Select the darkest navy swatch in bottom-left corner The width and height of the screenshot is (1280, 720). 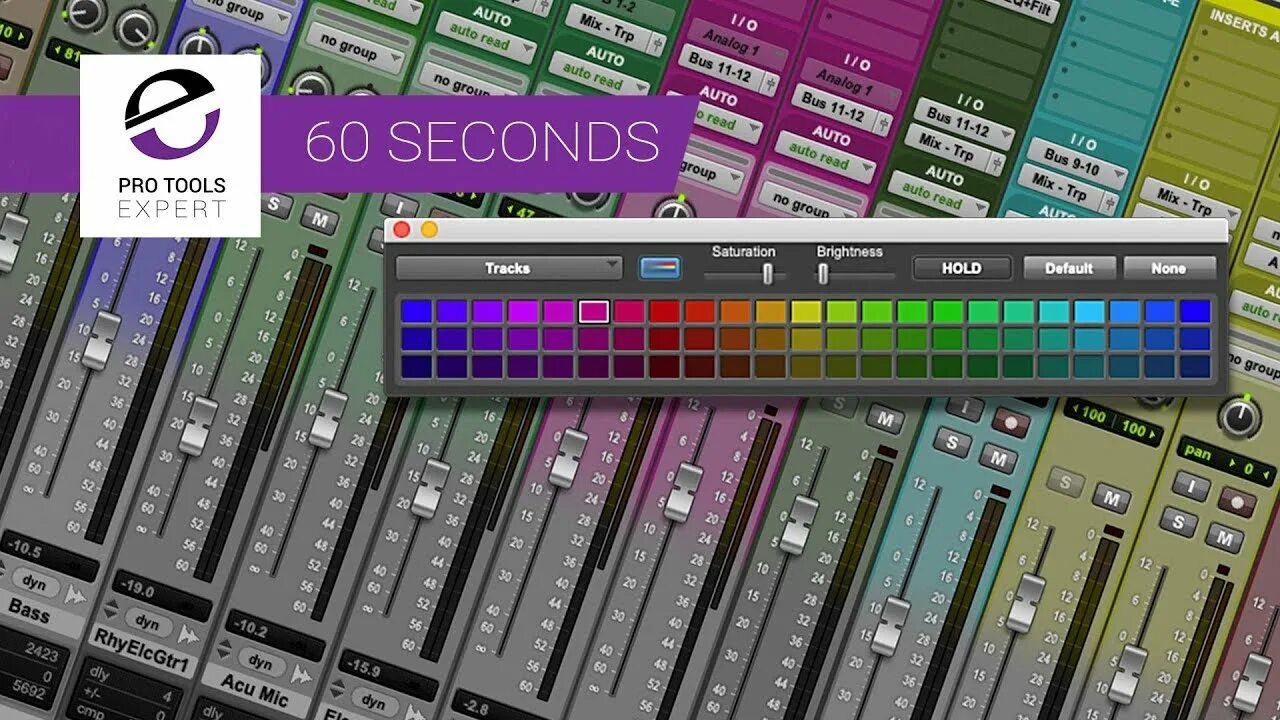tap(417, 366)
